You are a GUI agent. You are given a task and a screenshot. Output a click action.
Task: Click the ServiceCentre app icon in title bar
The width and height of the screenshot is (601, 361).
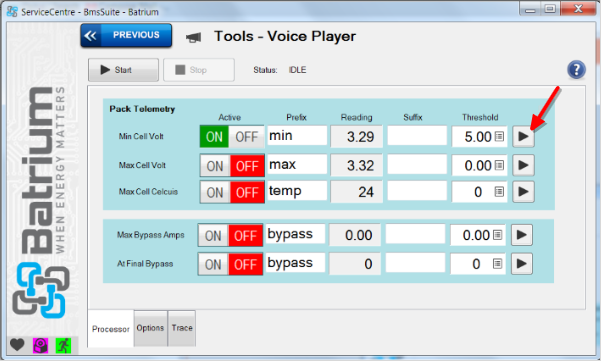point(12,11)
